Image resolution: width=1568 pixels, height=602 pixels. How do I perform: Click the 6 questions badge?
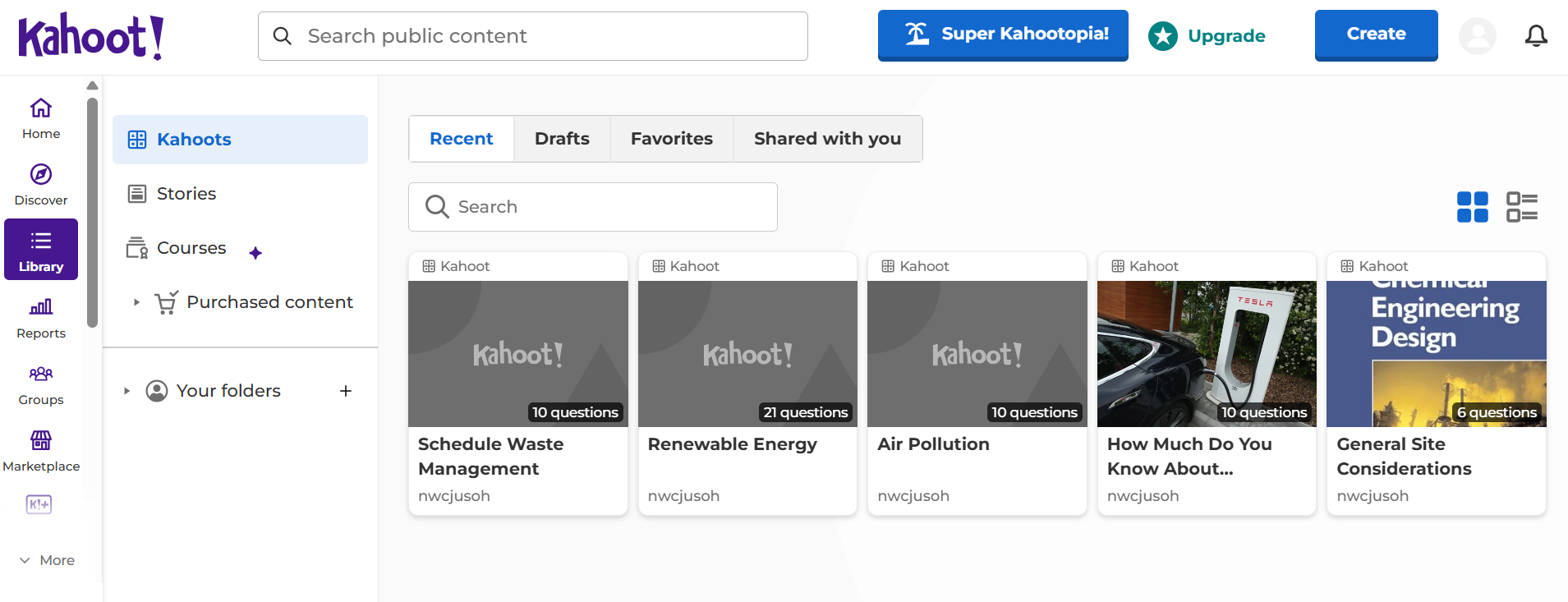1497,412
